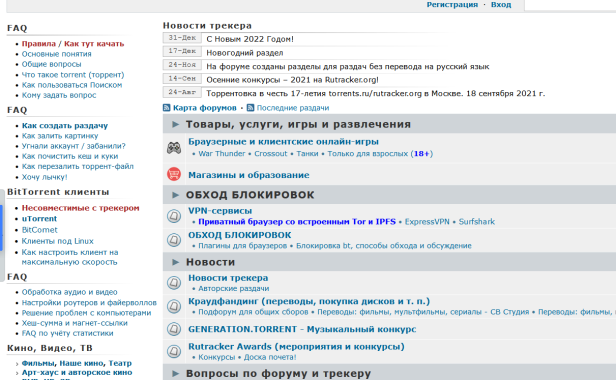Image resolution: width=616 pixels, height=380 pixels.
Task: Open news Торрентовка в честь 17-летия
Action: [376, 94]
